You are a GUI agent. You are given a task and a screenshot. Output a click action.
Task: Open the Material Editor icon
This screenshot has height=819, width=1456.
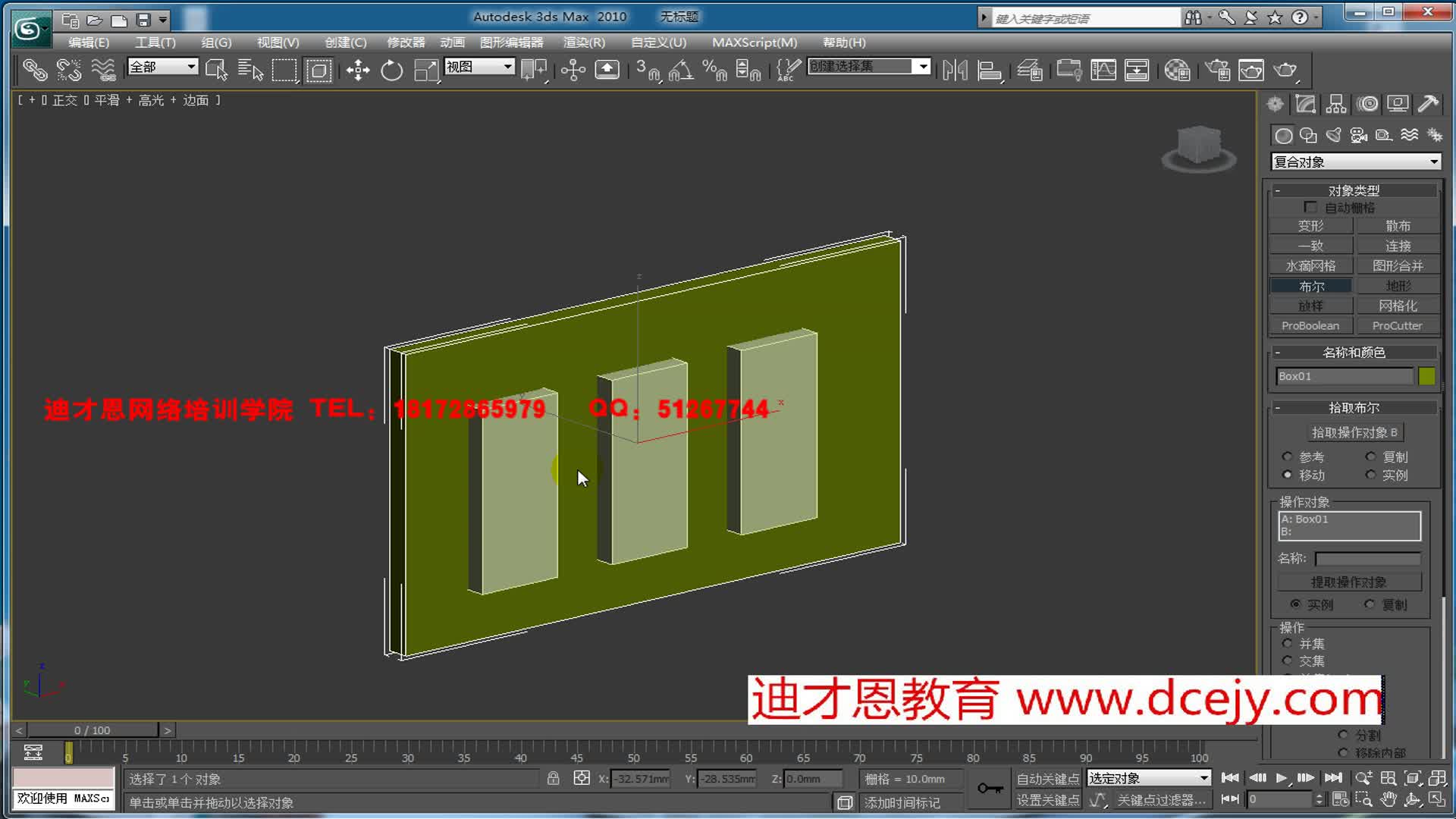(1177, 71)
